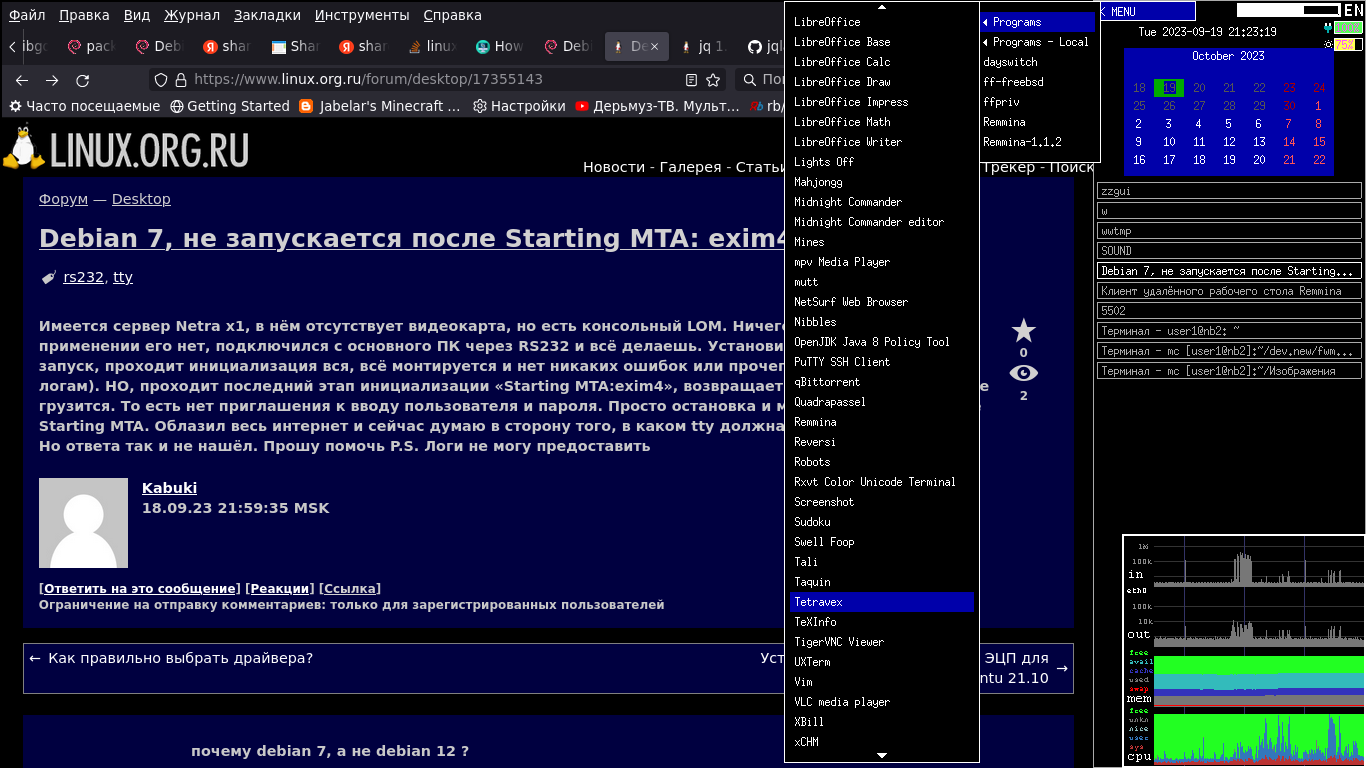The height and width of the screenshot is (768, 1366).
Task: Launch LibreOffice Writer from the menu
Action: tap(881, 142)
